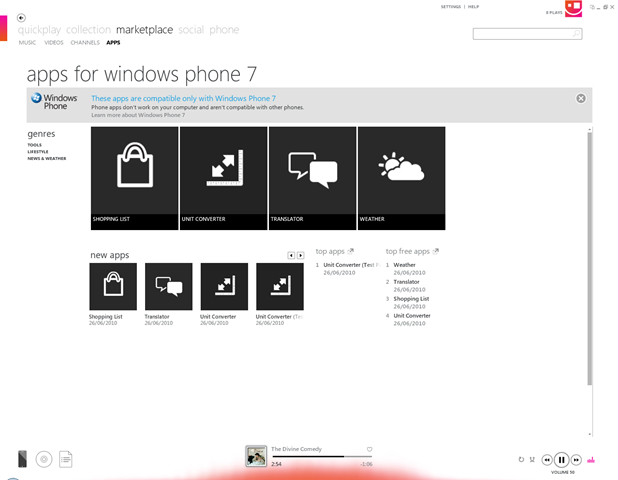The image size is (619, 480).
Task: Toggle shuffle playback
Action: coord(532,459)
